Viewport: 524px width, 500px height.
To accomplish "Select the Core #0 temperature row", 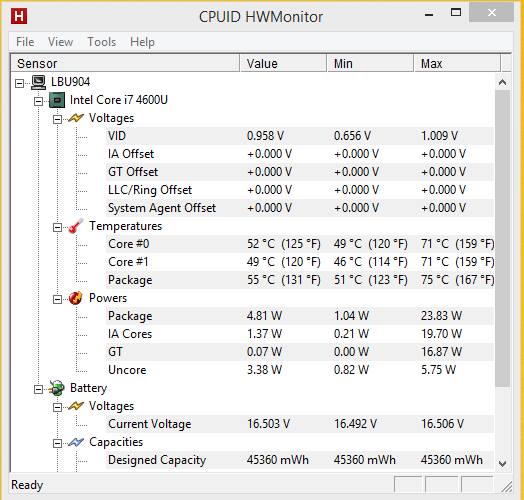I will point(300,244).
